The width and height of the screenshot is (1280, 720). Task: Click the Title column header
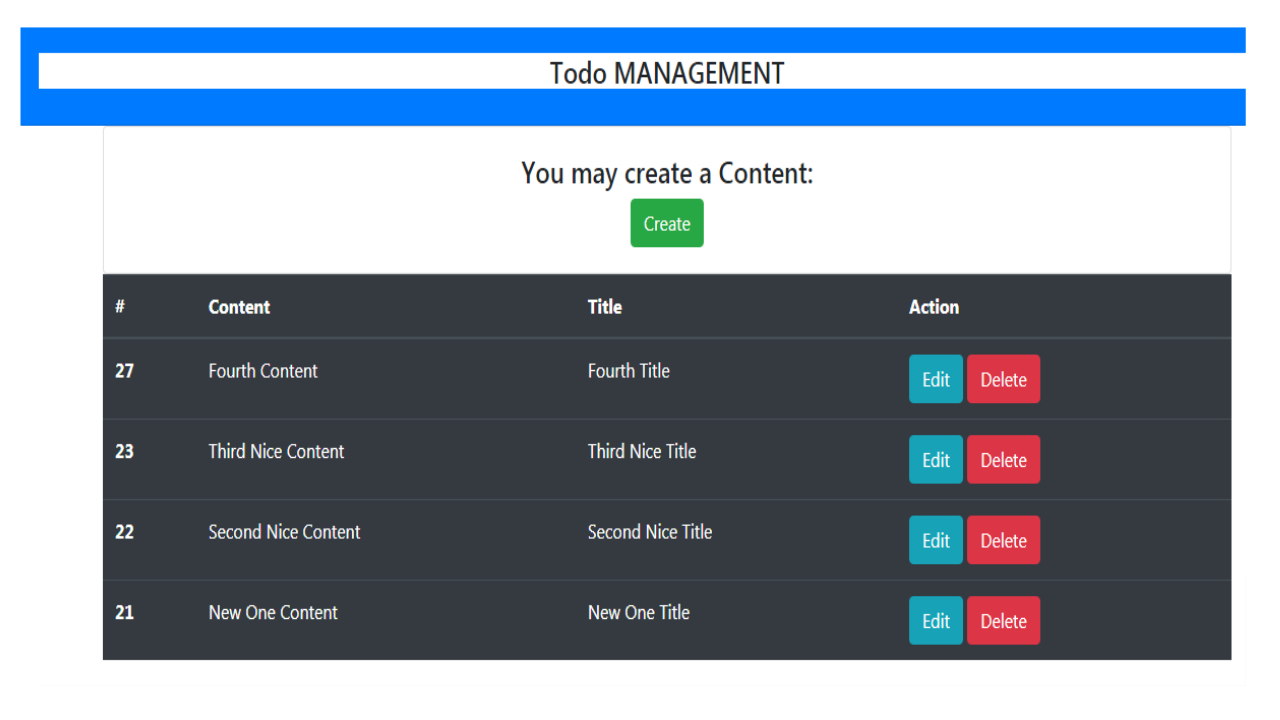605,307
